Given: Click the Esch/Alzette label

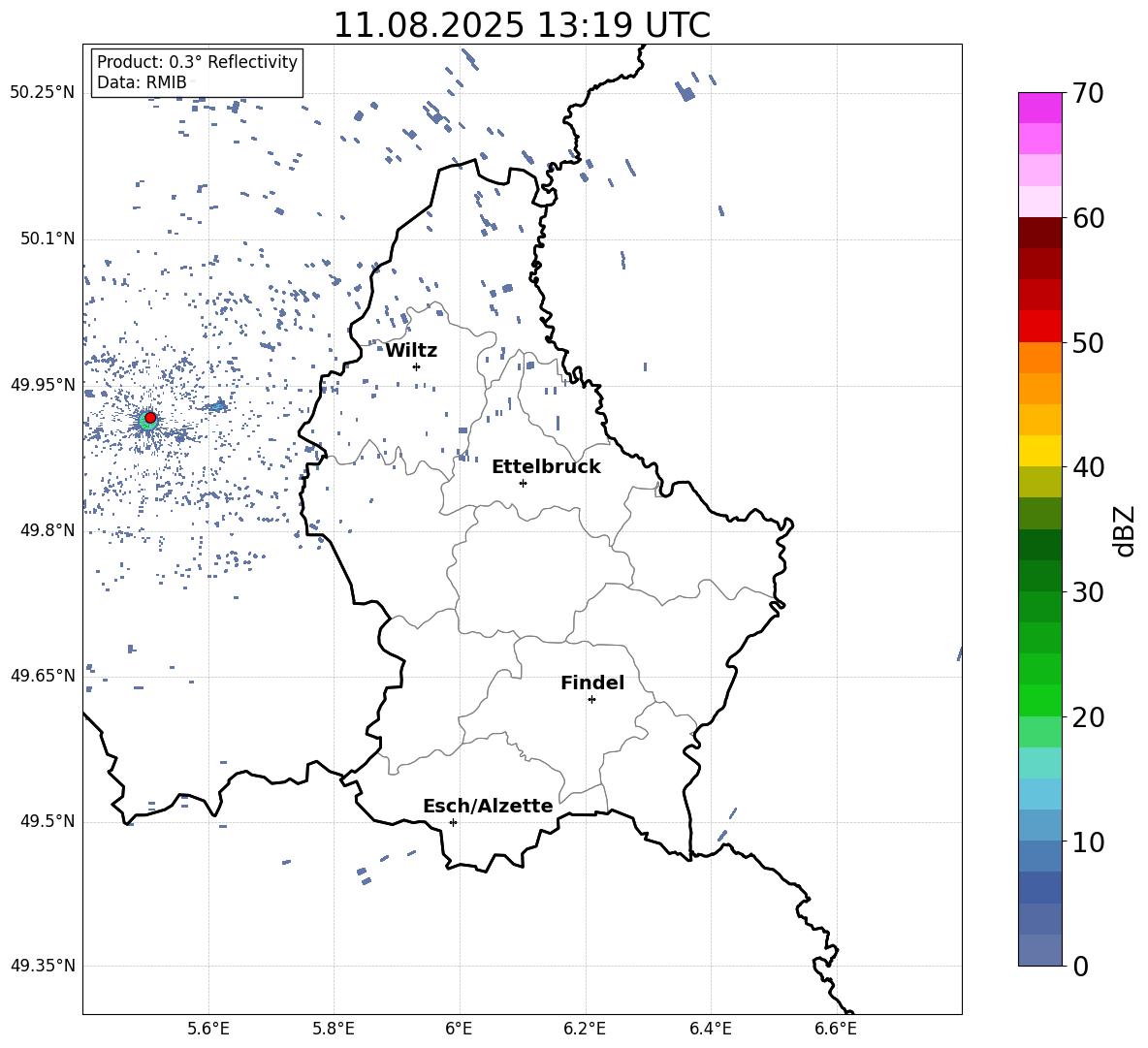Looking at the screenshot, I should [488, 806].
